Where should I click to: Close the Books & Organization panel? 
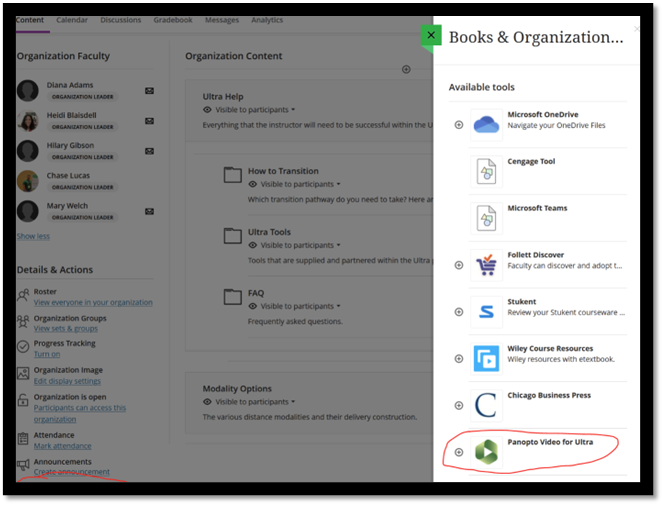click(431, 35)
